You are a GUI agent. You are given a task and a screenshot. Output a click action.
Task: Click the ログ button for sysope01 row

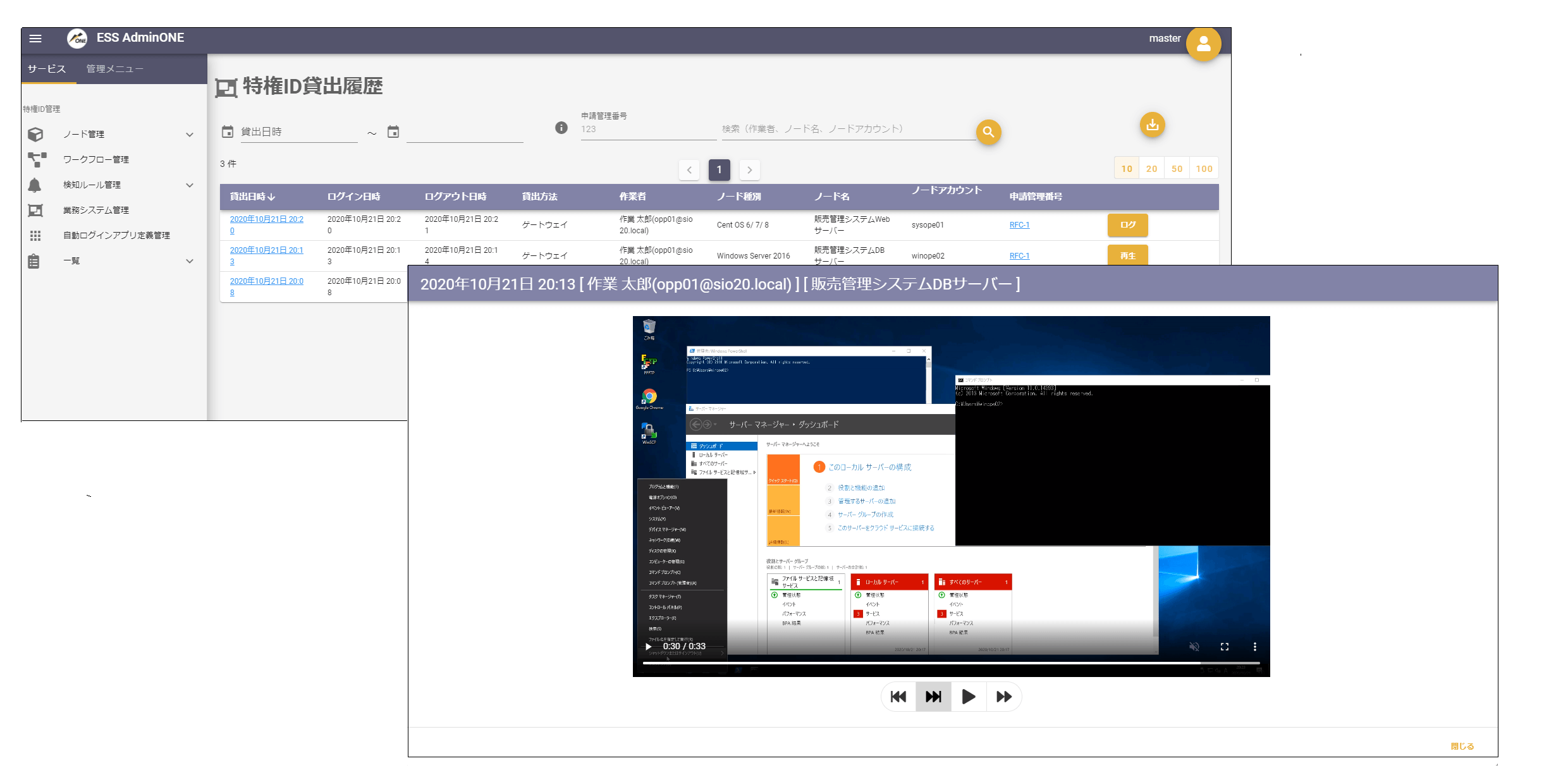(1127, 225)
